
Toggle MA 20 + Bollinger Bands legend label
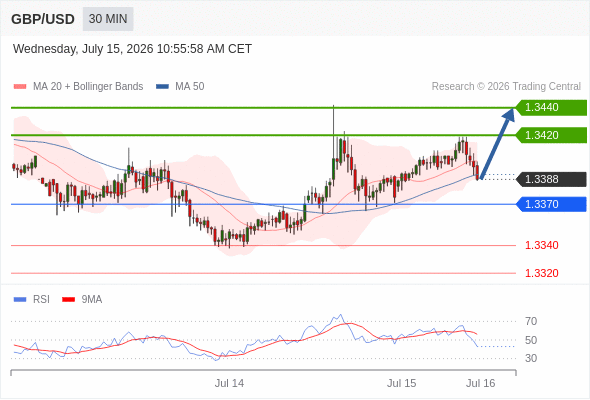pos(88,87)
